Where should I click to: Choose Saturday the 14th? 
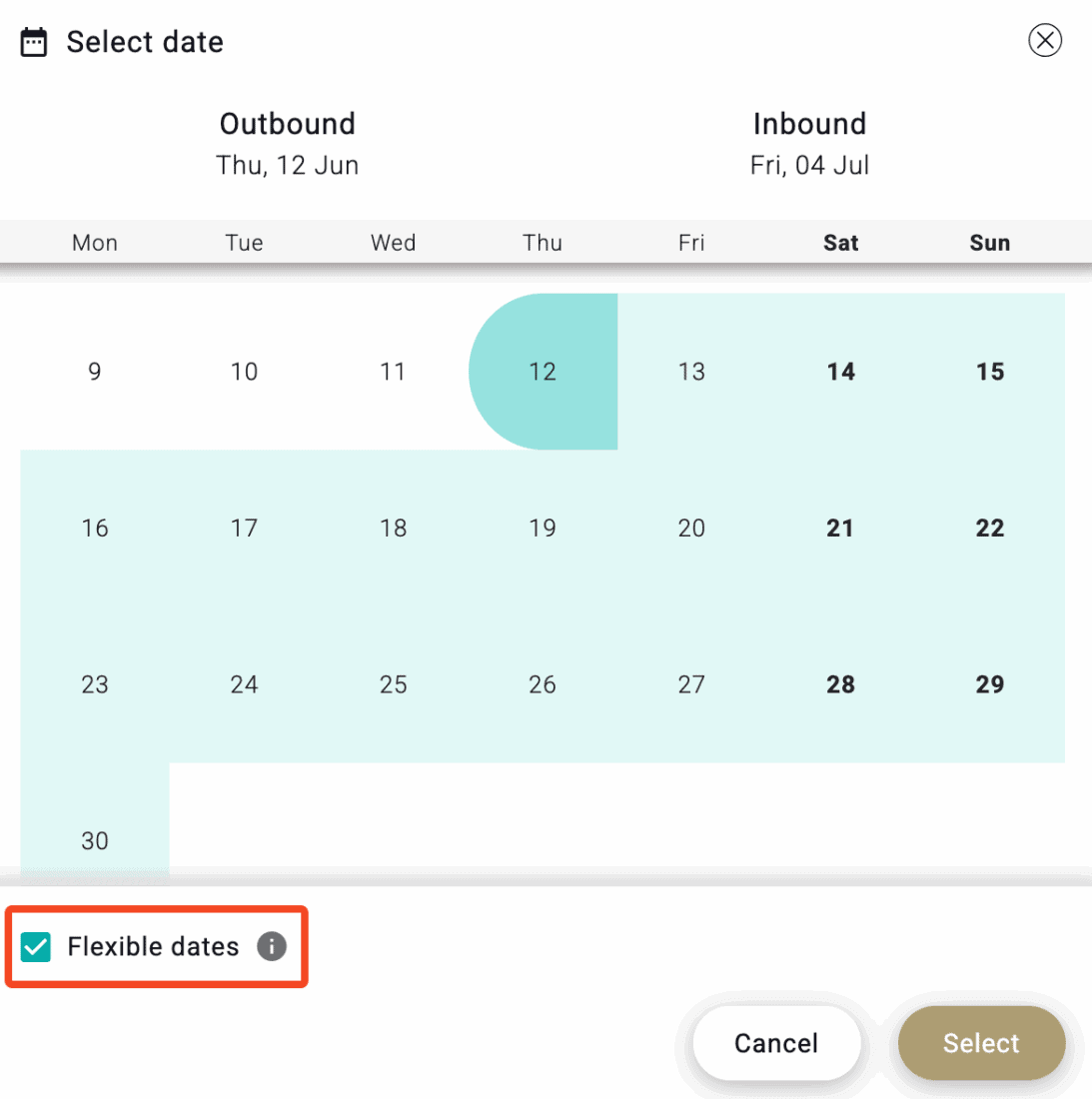(x=840, y=372)
